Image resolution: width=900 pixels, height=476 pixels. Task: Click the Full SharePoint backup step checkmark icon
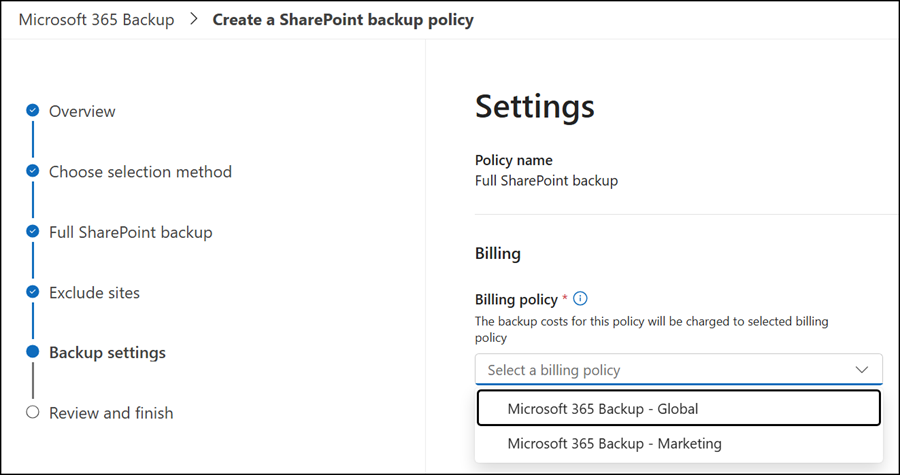pyautogui.click(x=33, y=231)
